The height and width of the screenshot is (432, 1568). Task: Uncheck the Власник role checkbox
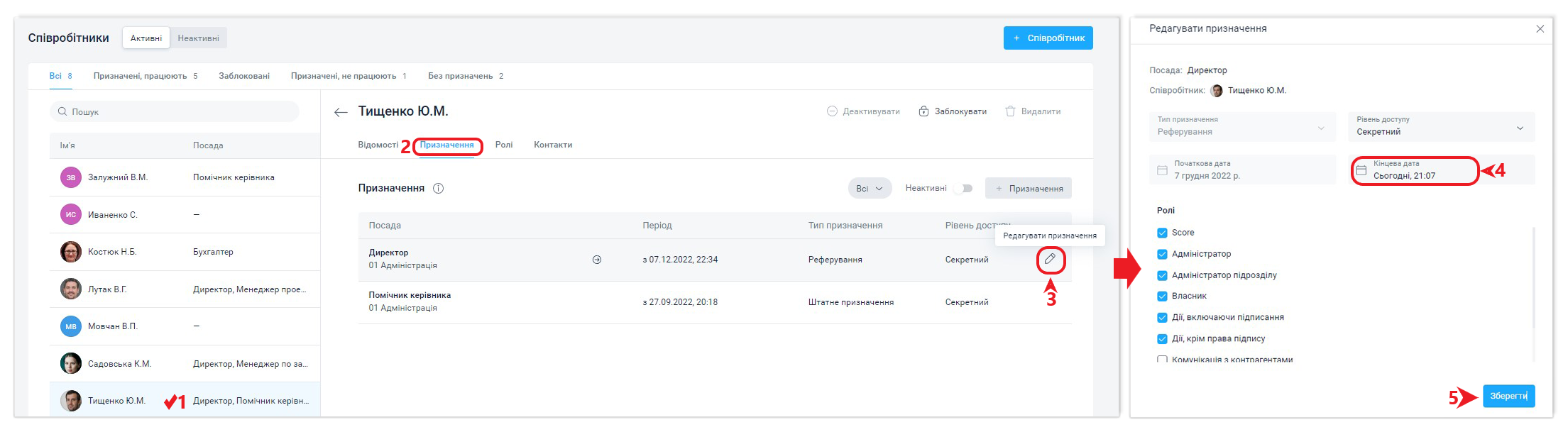(1162, 297)
